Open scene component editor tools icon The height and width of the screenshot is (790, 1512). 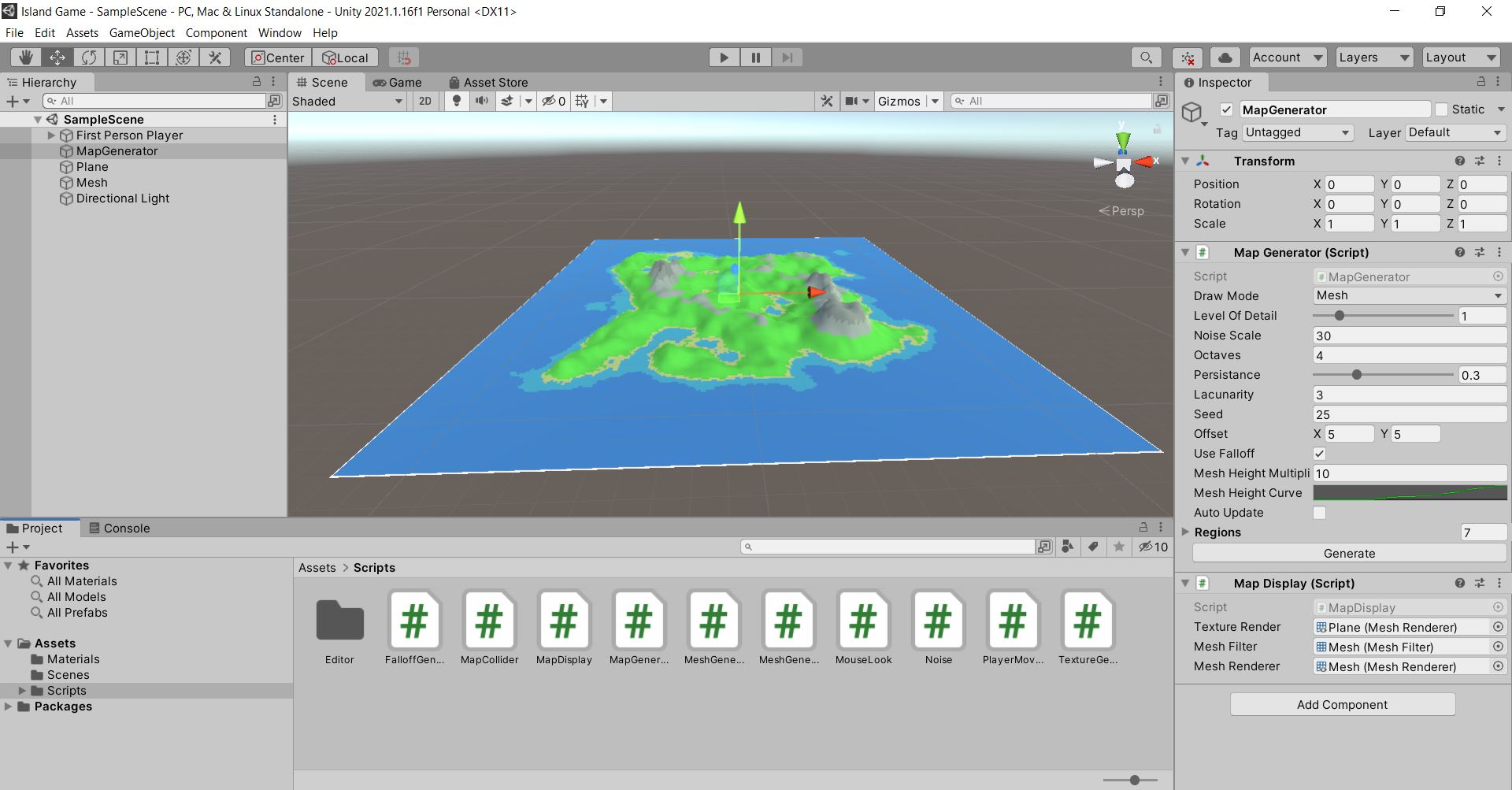[827, 101]
